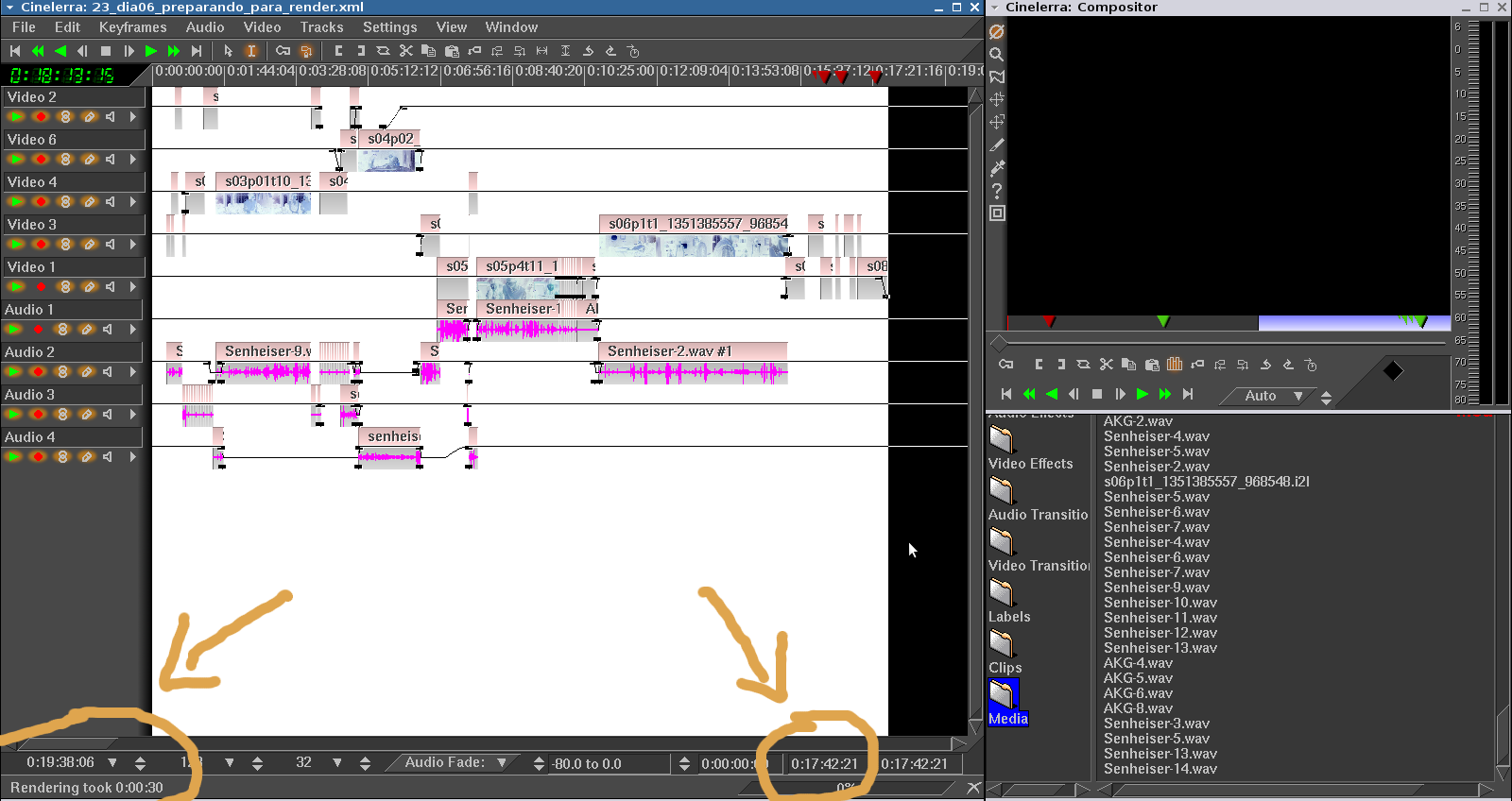
Task: Expand the Video 6 track options
Action: pos(133,160)
